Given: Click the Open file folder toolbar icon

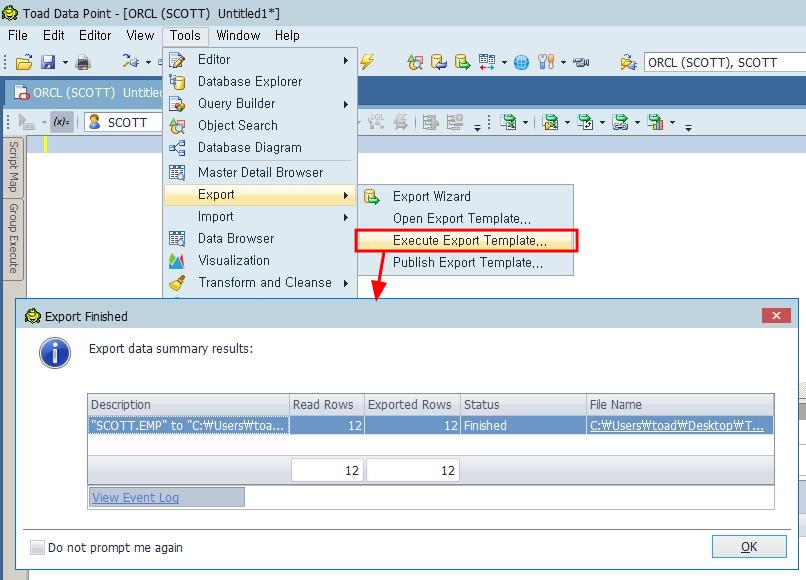Looking at the screenshot, I should click(x=24, y=62).
